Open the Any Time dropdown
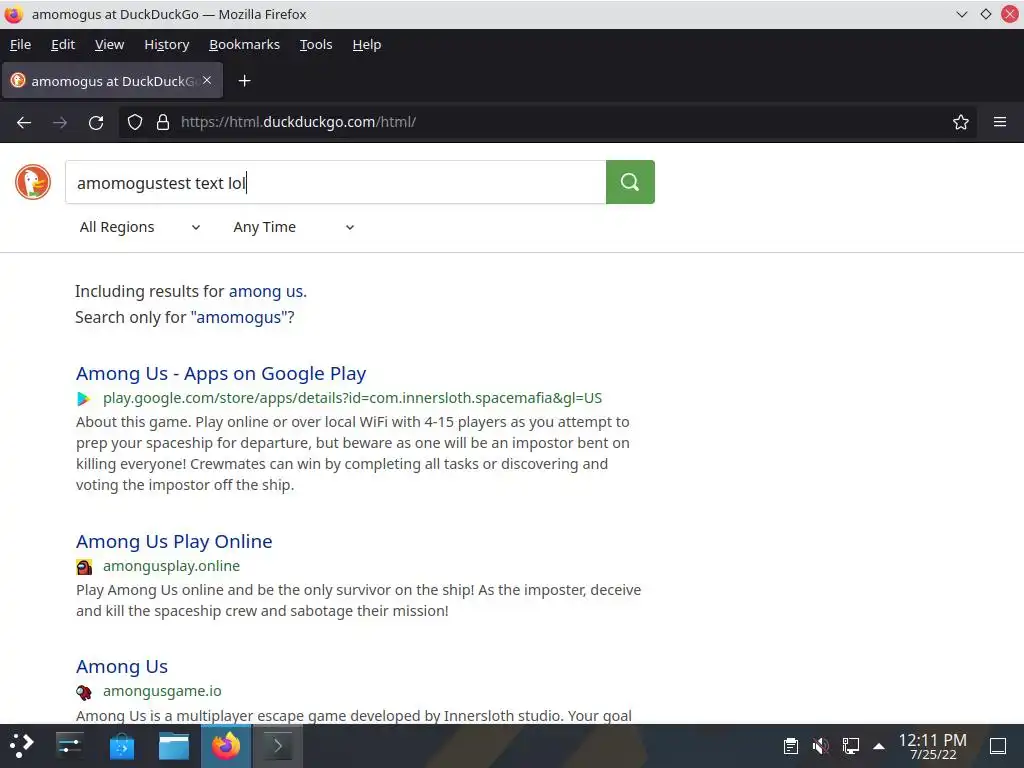The width and height of the screenshot is (1024, 768). pyautogui.click(x=293, y=227)
